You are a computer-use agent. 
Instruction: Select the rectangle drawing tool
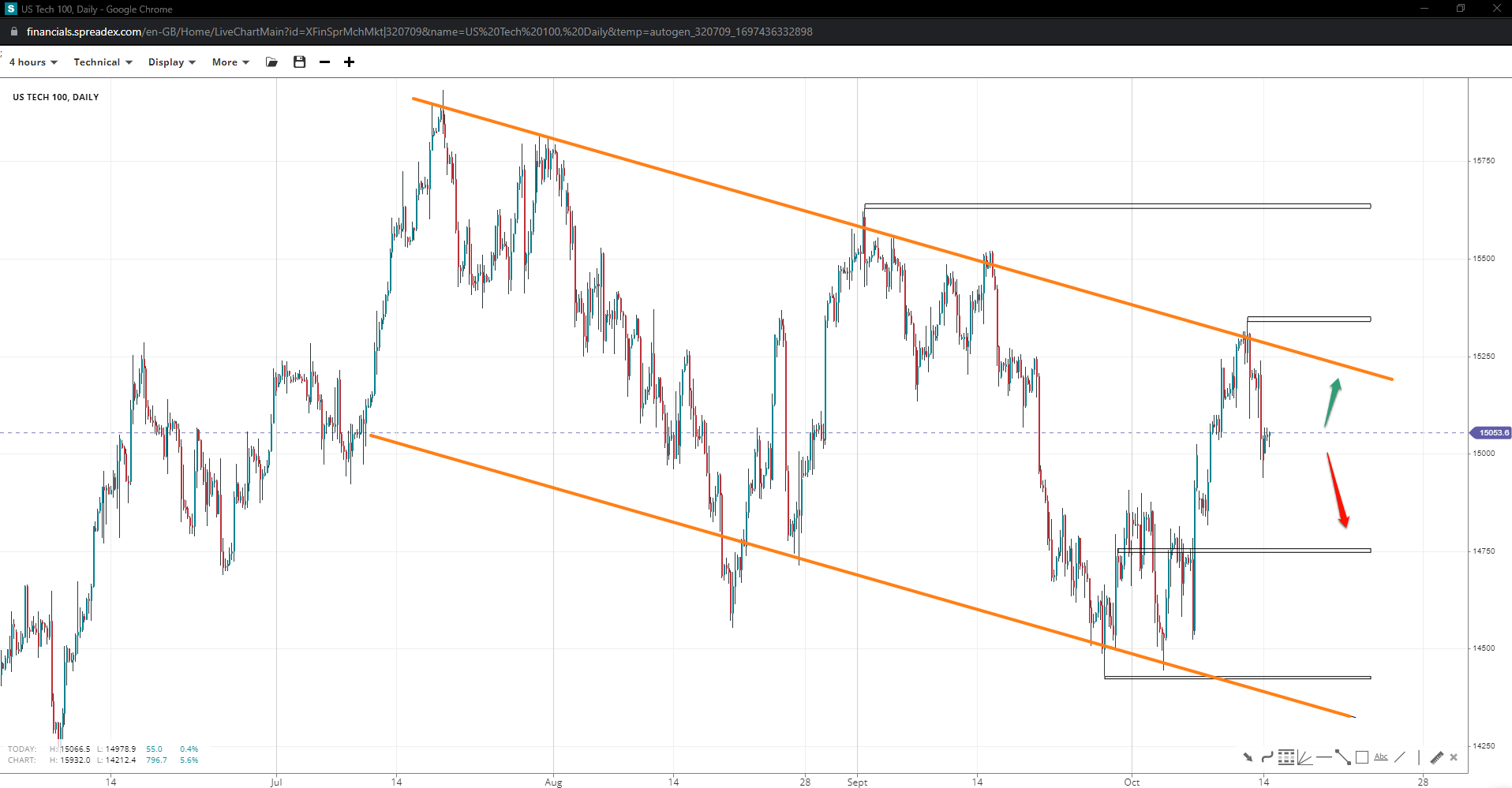click(x=1362, y=757)
